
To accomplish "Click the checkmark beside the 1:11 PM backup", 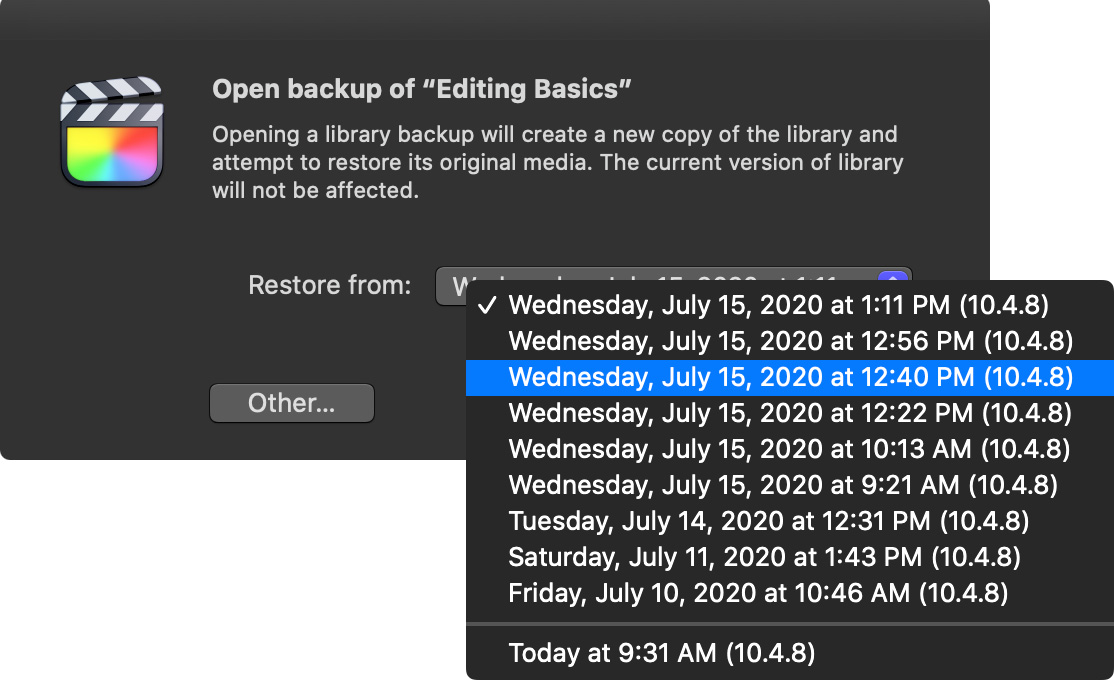I will pos(487,306).
